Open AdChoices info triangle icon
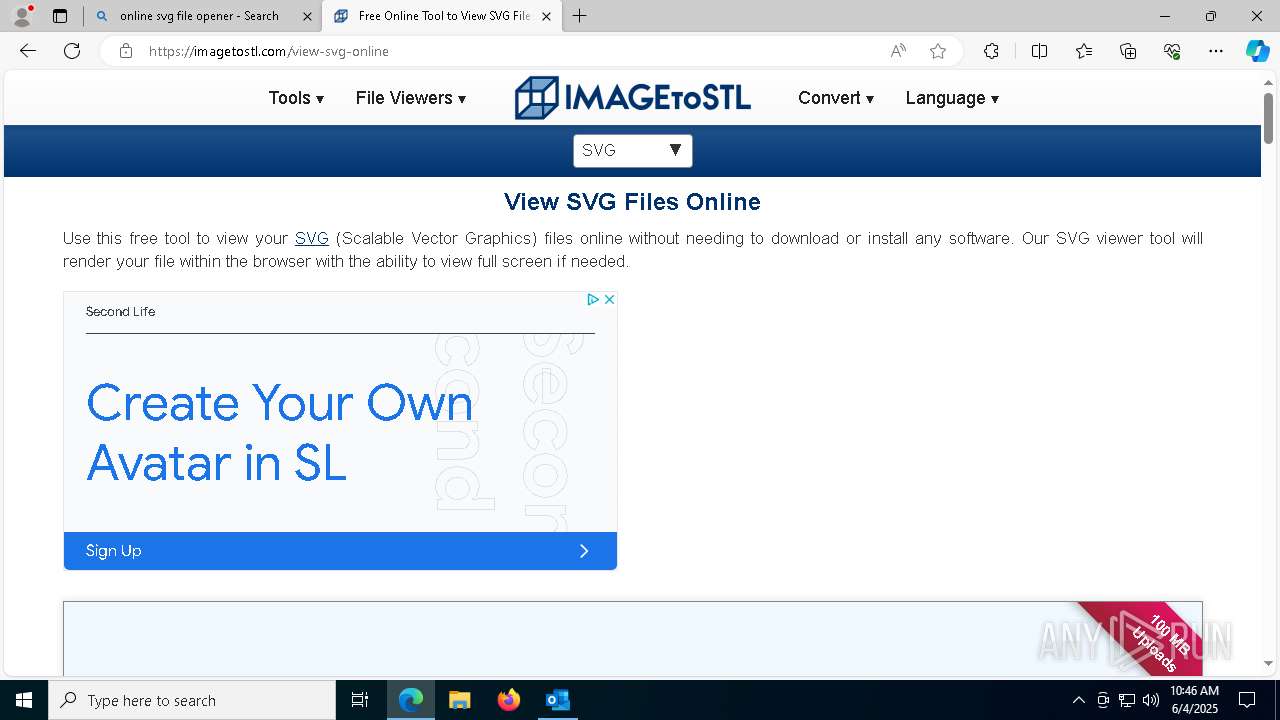1280x720 pixels. 593,299
